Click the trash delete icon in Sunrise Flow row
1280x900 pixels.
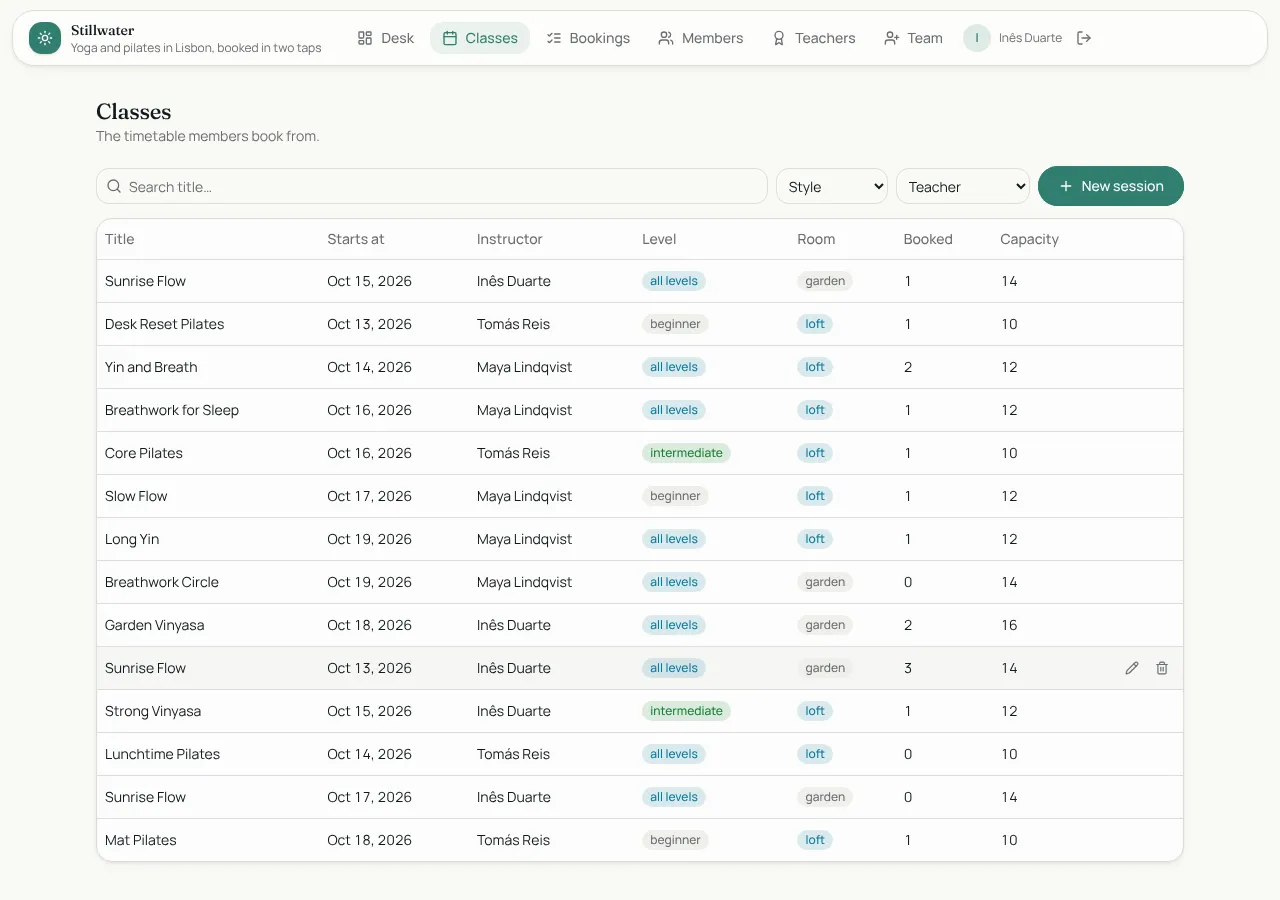[1162, 668]
